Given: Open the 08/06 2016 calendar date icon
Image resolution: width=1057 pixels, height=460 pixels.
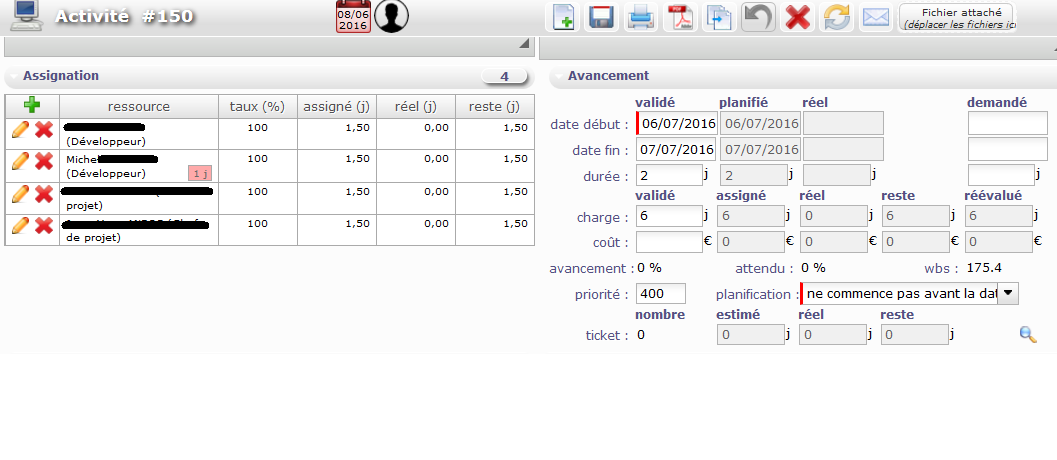Looking at the screenshot, I should pyautogui.click(x=353, y=17).
